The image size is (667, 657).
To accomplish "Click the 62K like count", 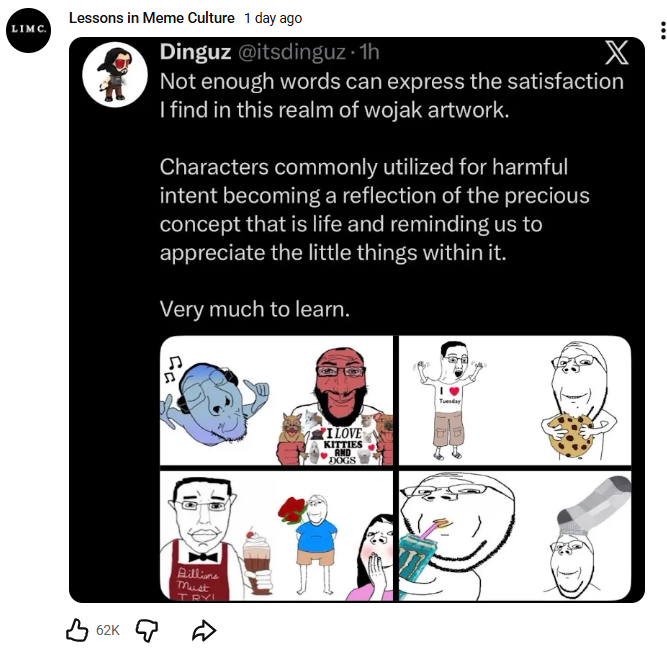I will coord(108,630).
